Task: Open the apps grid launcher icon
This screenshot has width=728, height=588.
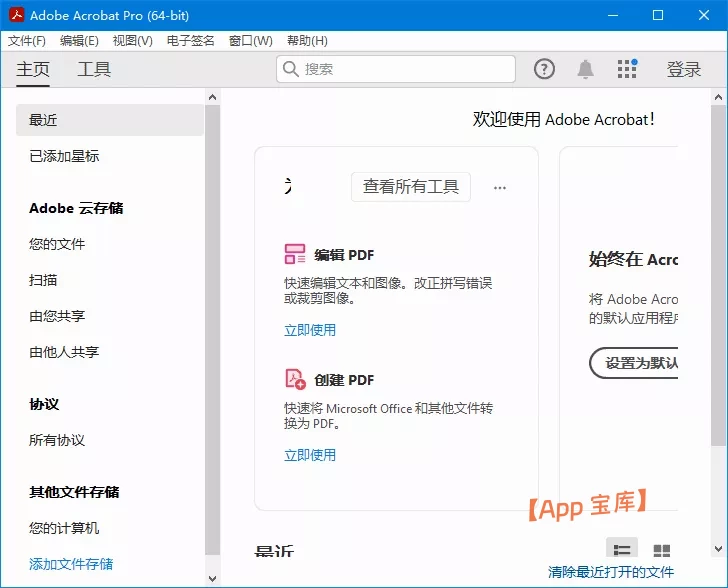Action: 627,69
